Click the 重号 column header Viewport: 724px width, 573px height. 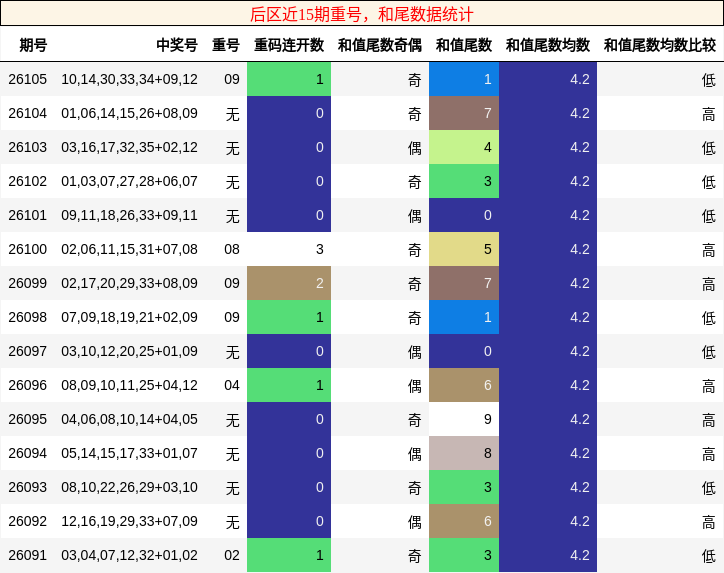coord(226,45)
